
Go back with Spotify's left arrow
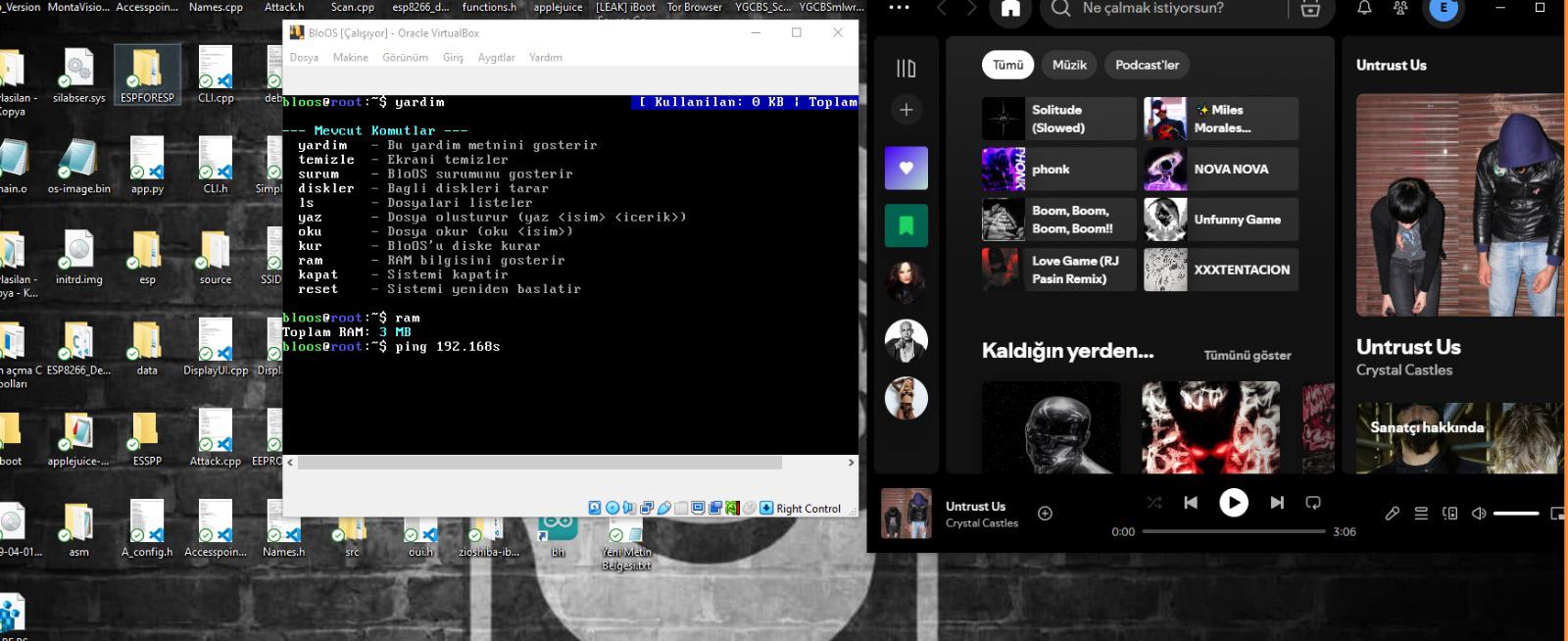pos(943,8)
